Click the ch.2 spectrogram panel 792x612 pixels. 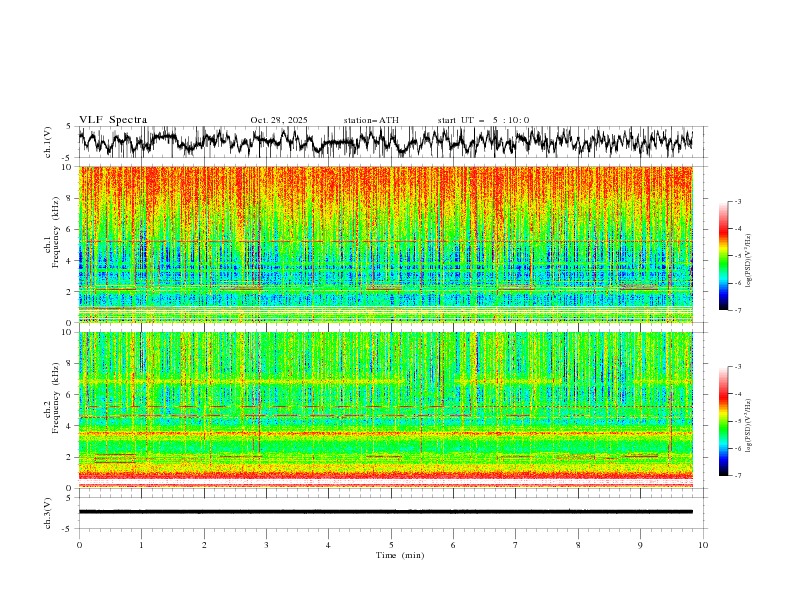(x=386, y=410)
